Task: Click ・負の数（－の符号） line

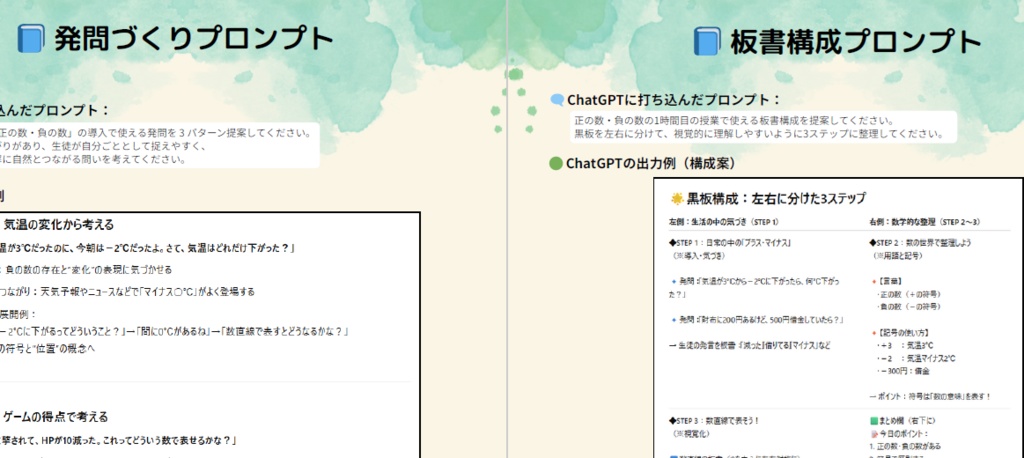Action: 908,306
